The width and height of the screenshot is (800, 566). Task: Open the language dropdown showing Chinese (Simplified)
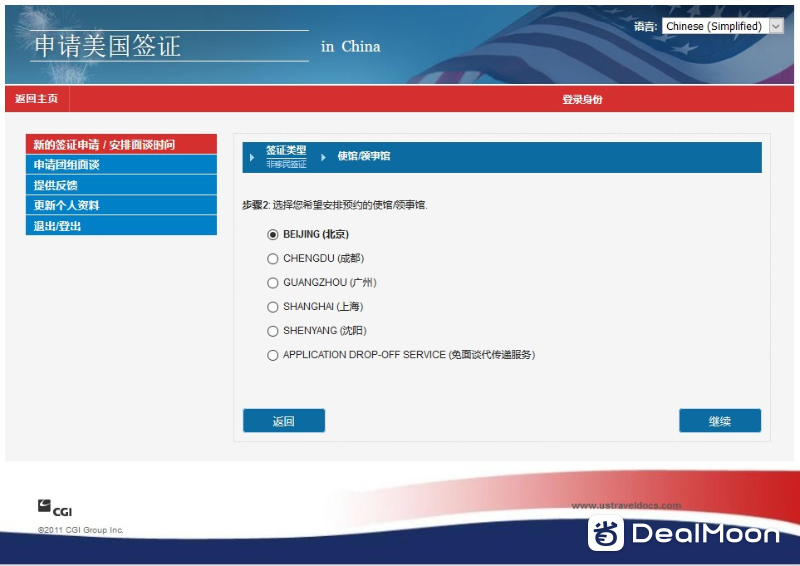click(x=722, y=26)
